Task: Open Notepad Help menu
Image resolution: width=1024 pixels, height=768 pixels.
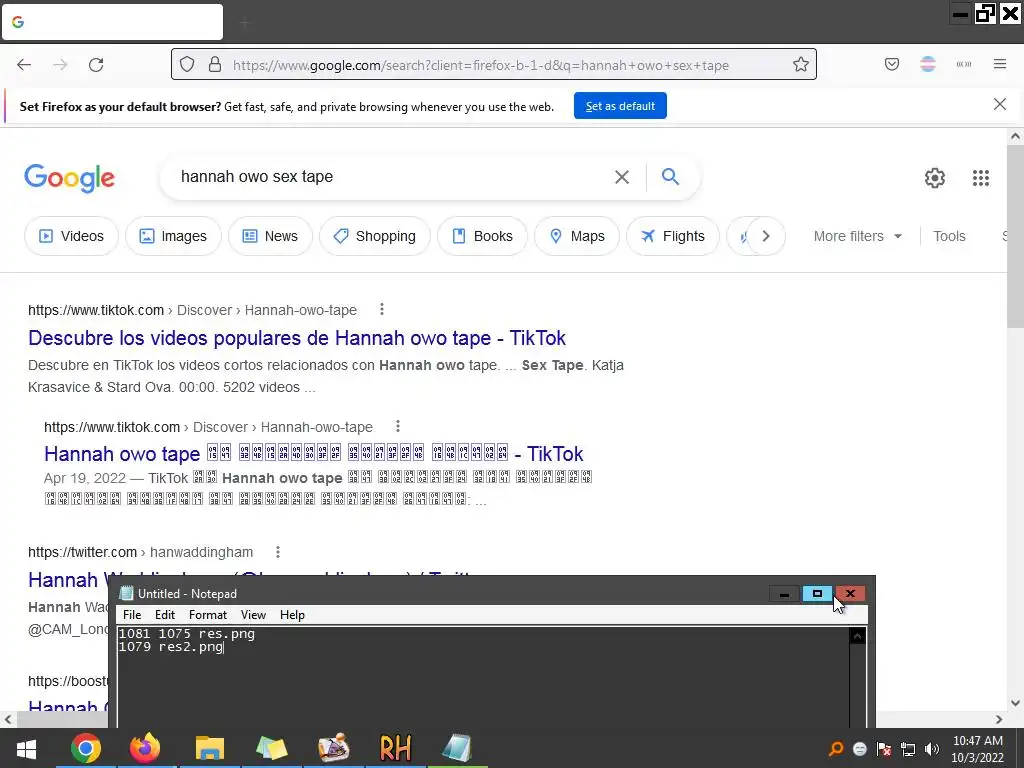Action: pyautogui.click(x=292, y=615)
